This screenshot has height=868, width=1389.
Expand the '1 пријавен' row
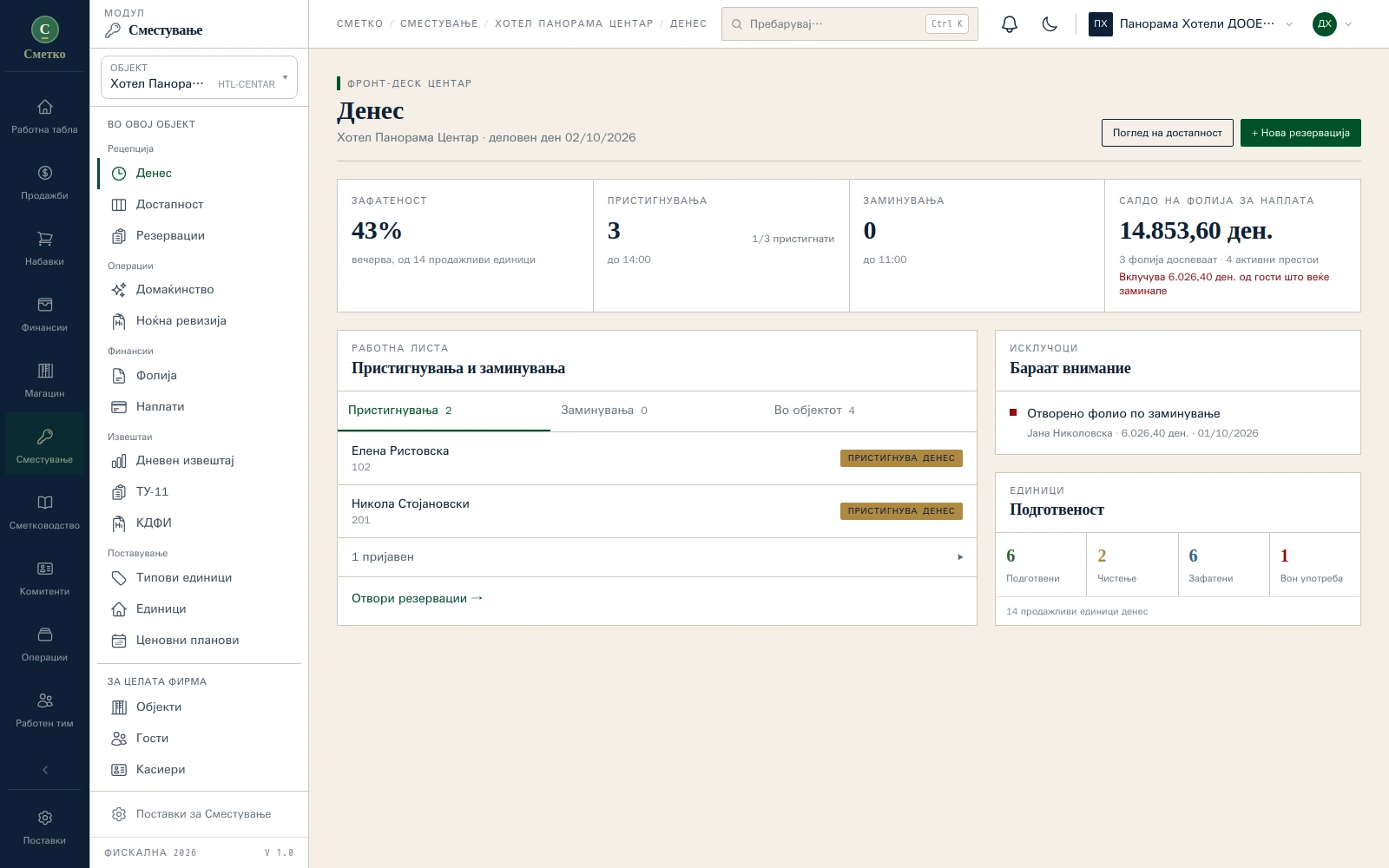click(x=657, y=557)
